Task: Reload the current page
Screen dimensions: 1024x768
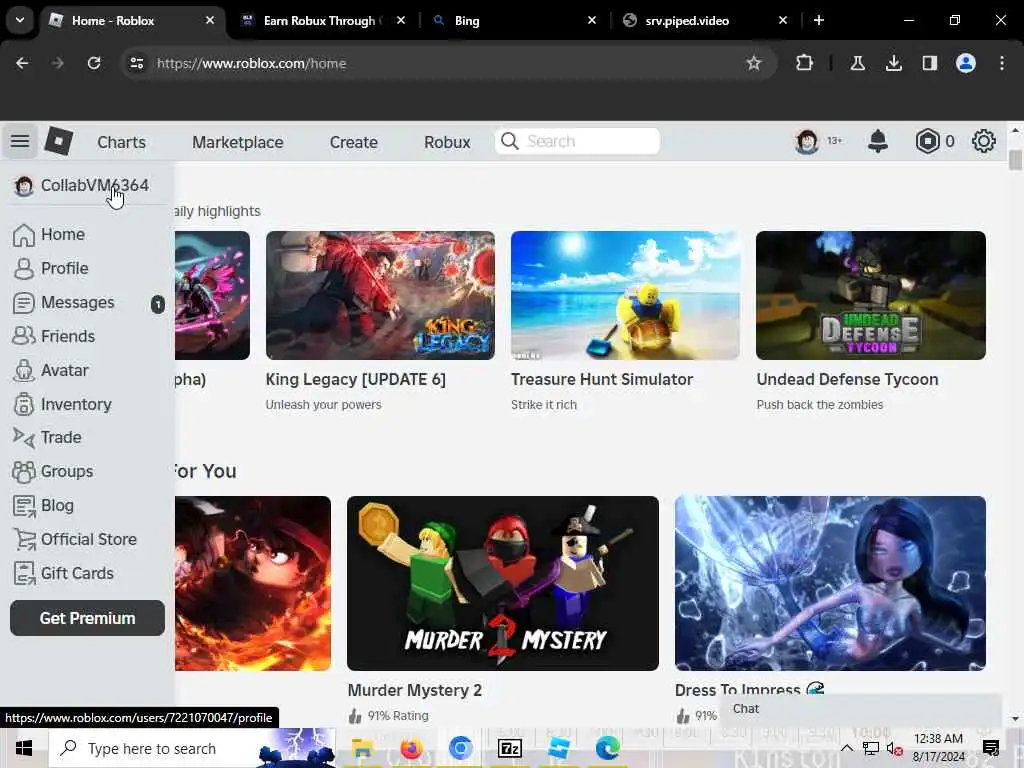Action: pyautogui.click(x=94, y=63)
